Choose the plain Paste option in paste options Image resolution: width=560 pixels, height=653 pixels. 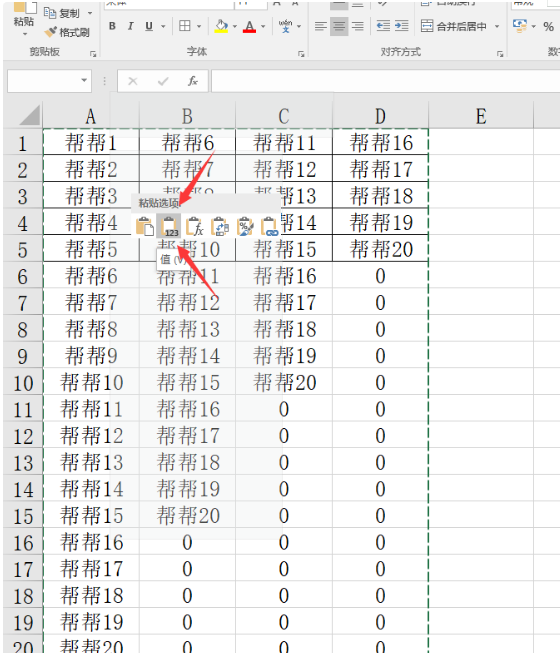144,226
